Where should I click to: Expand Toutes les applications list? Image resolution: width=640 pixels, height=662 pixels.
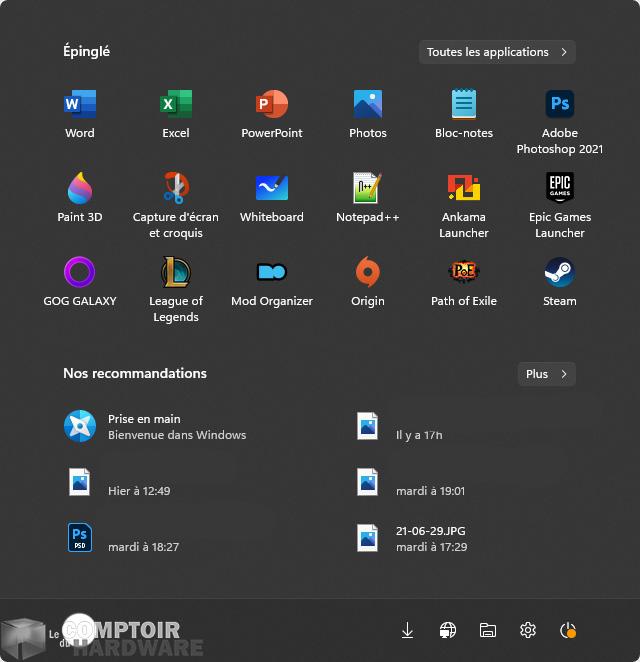pyautogui.click(x=497, y=52)
